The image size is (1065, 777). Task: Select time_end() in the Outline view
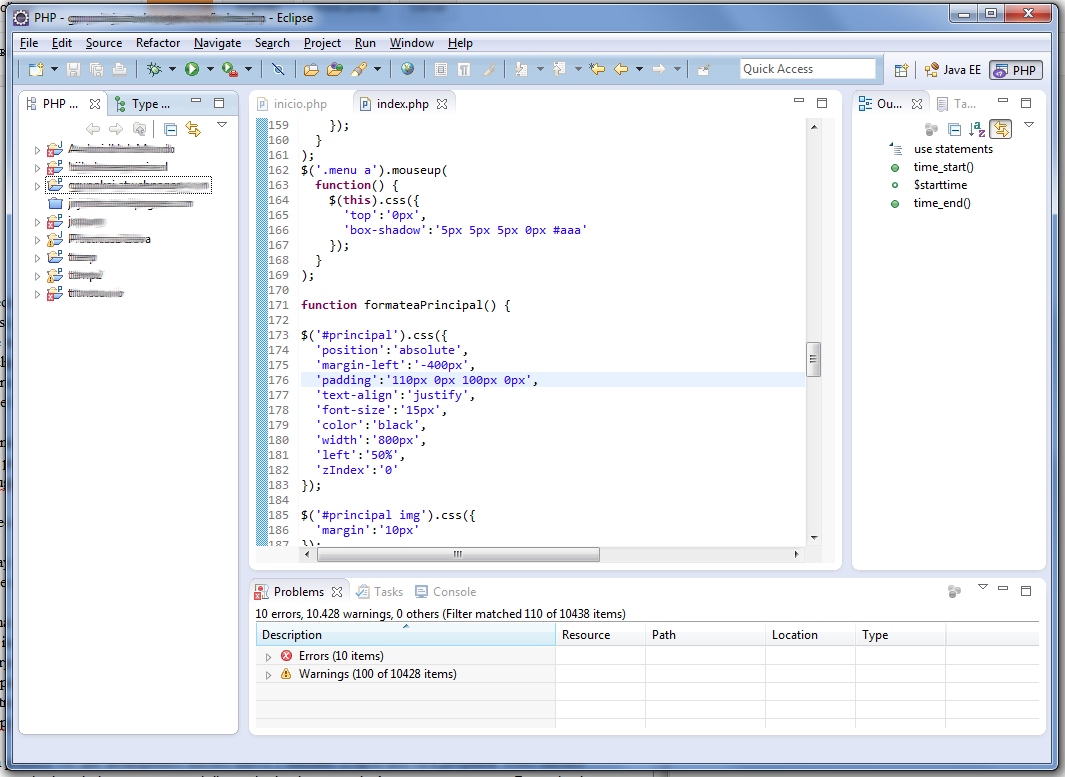click(x=941, y=202)
